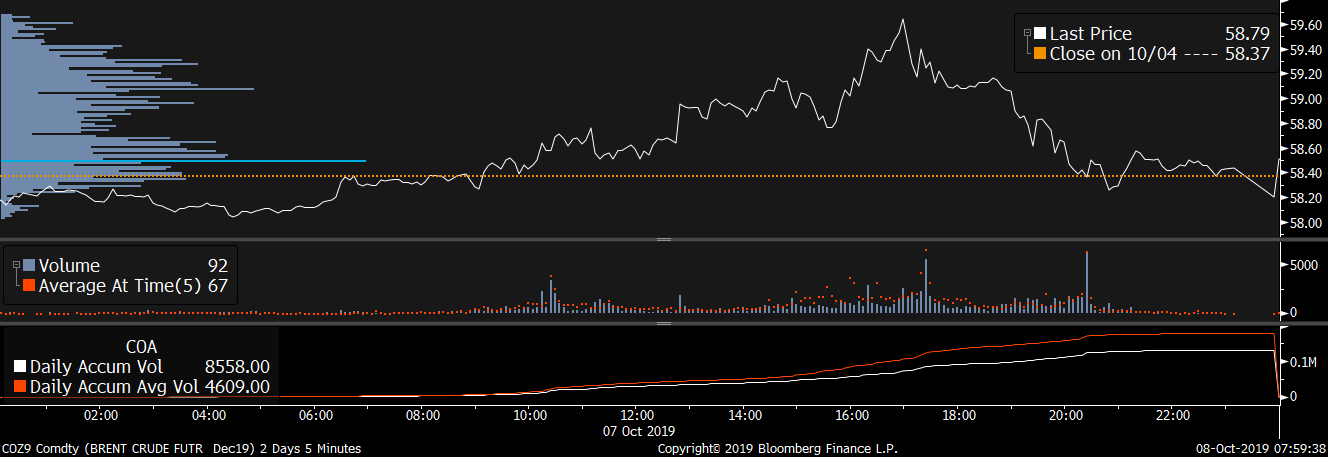1328x457 pixels.
Task: Click the volume spike bar near 17:30
Action: click(926, 287)
